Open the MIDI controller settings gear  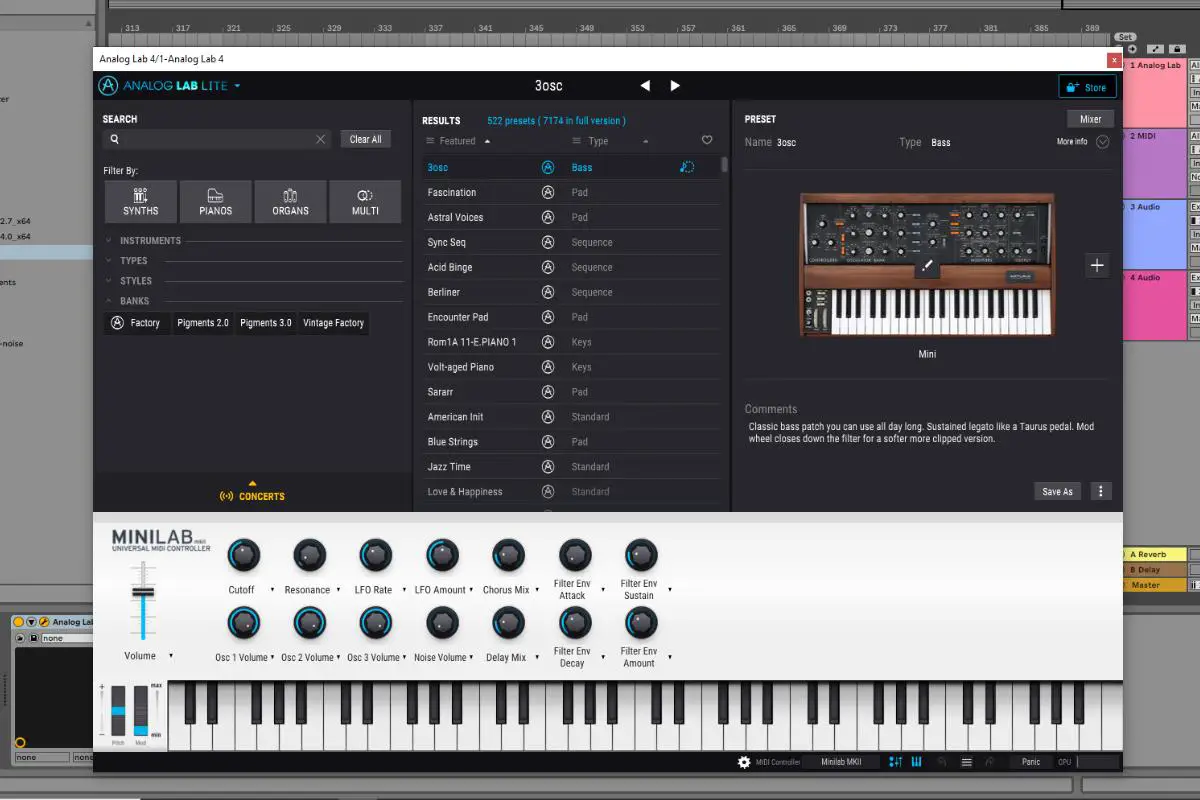tap(744, 761)
